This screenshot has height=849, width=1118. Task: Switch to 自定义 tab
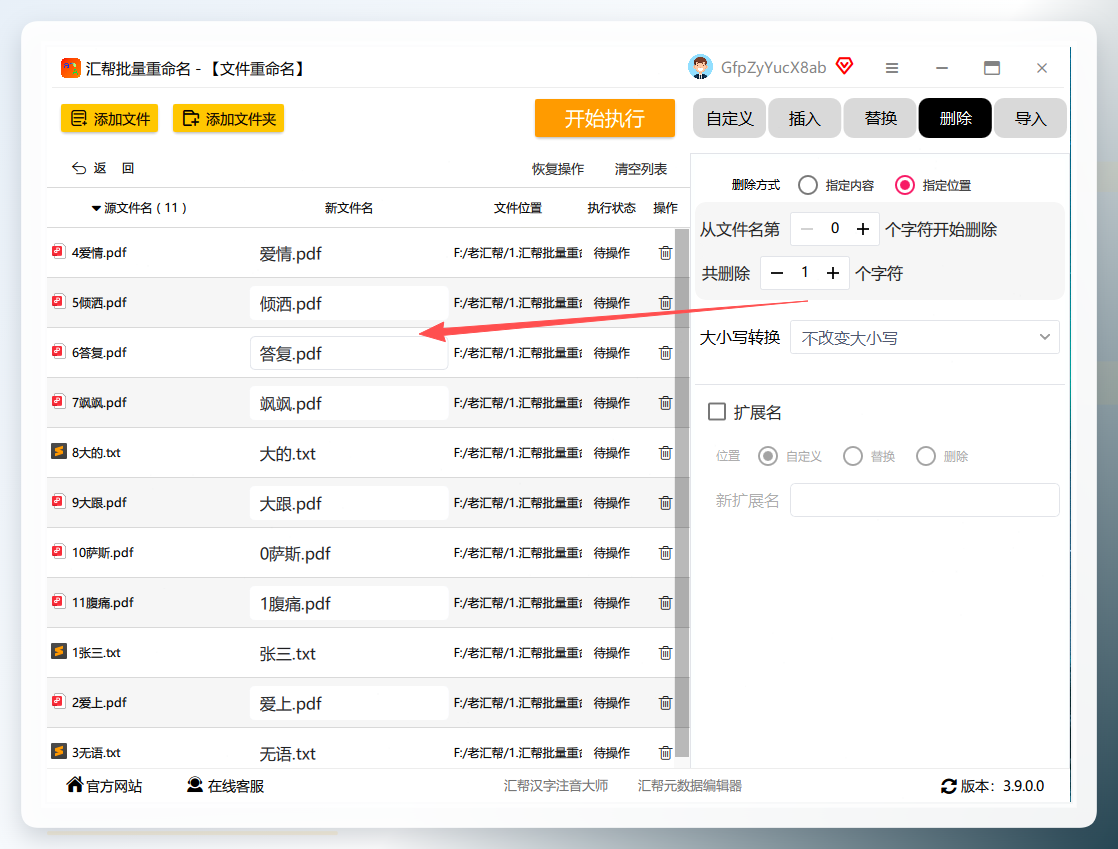click(x=729, y=118)
